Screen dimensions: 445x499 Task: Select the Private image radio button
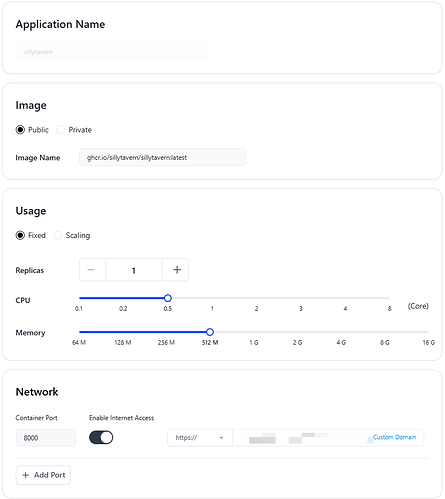coord(60,130)
